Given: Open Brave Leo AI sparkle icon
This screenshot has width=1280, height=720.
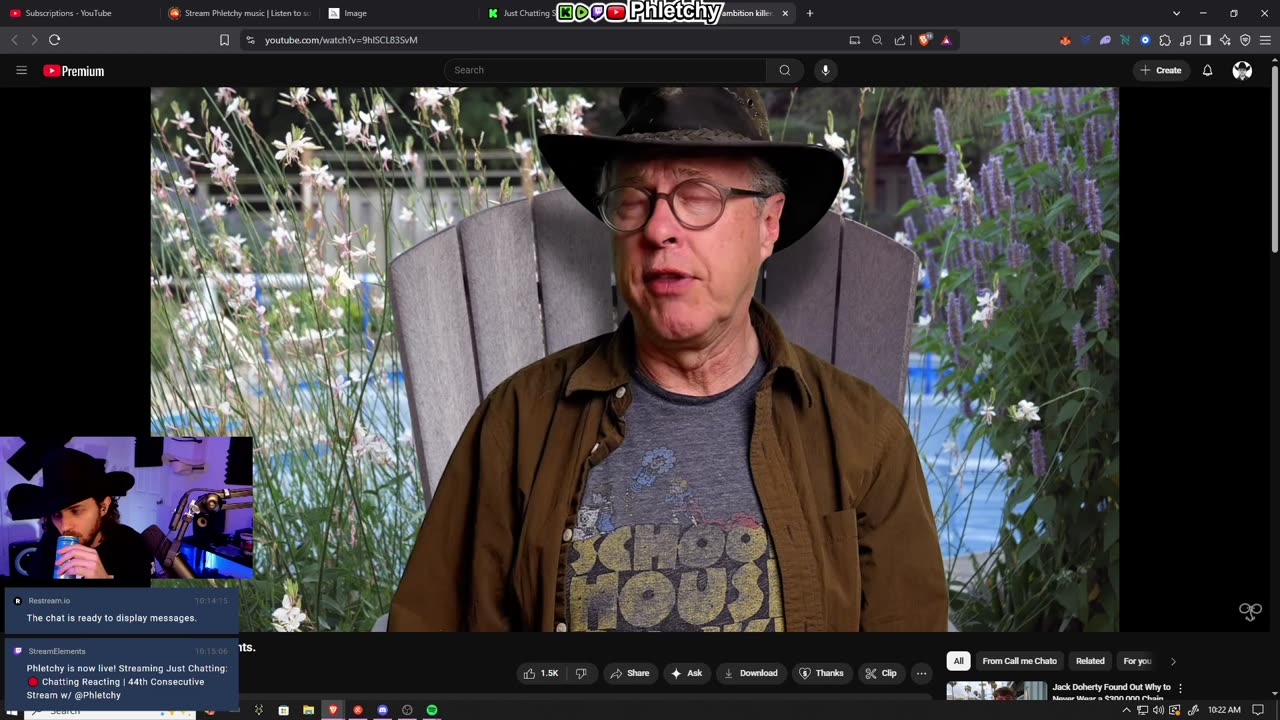Looking at the screenshot, I should (x=1225, y=40).
